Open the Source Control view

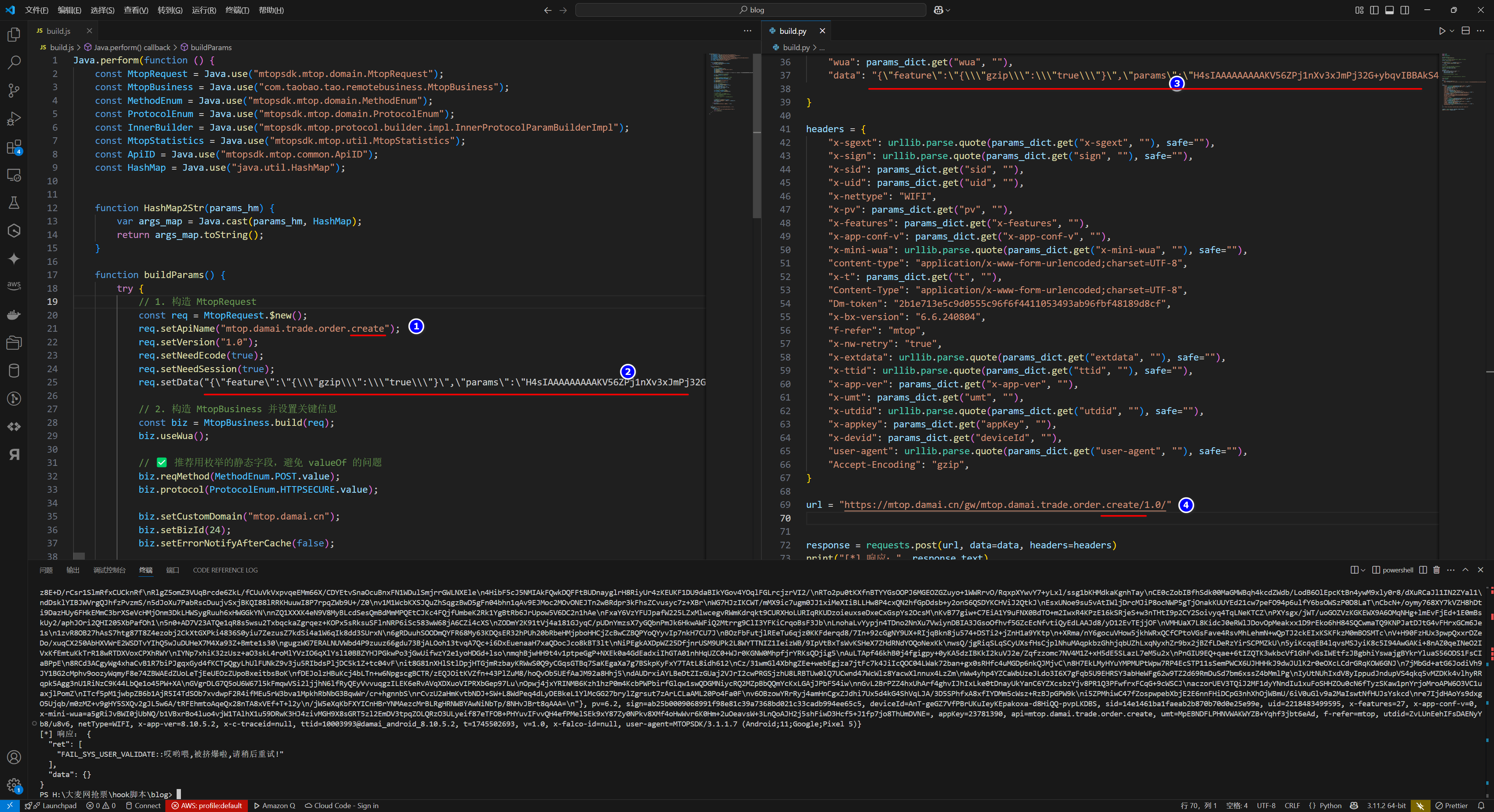(14, 90)
